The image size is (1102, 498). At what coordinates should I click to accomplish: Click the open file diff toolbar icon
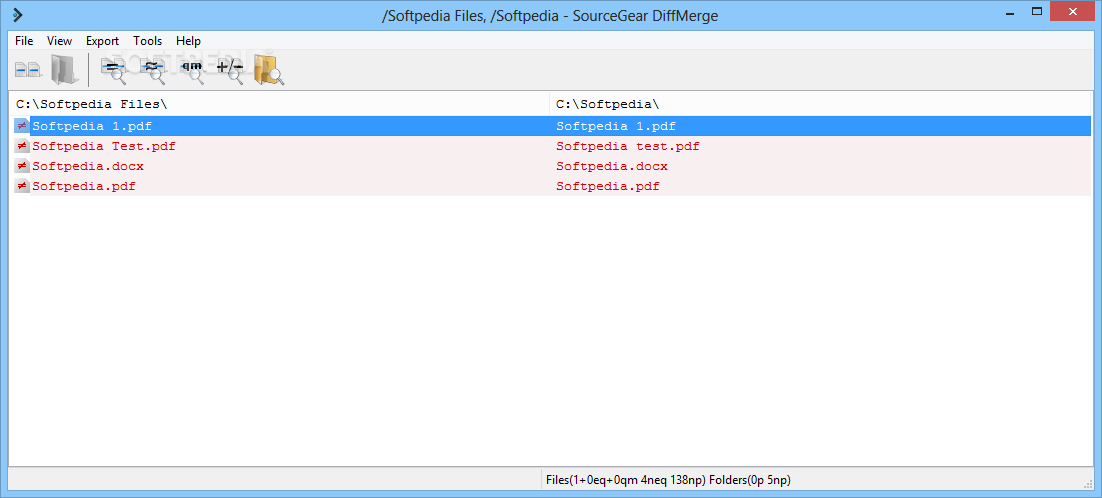click(x=29, y=70)
